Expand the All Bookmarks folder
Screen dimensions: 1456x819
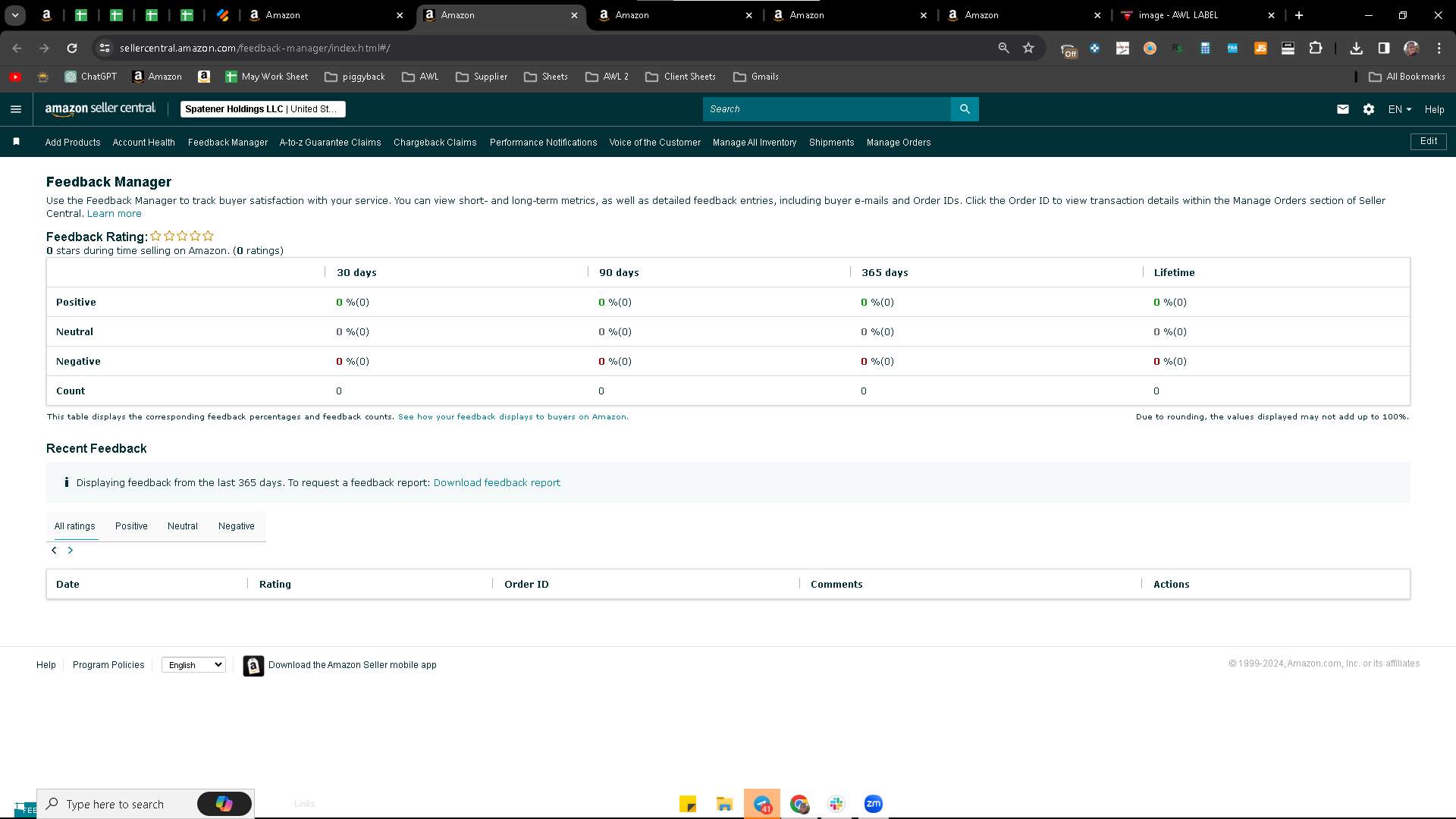(x=1407, y=77)
